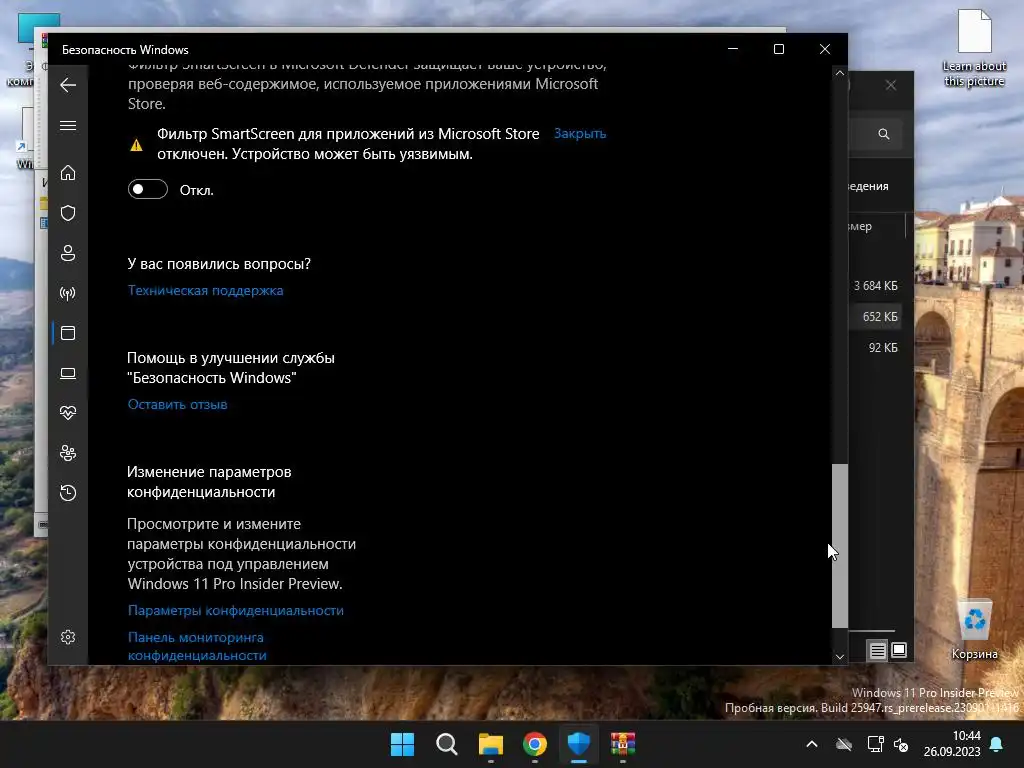This screenshot has height=768, width=1024.
Task: Dismiss warning via Закрыть link
Action: 580,133
